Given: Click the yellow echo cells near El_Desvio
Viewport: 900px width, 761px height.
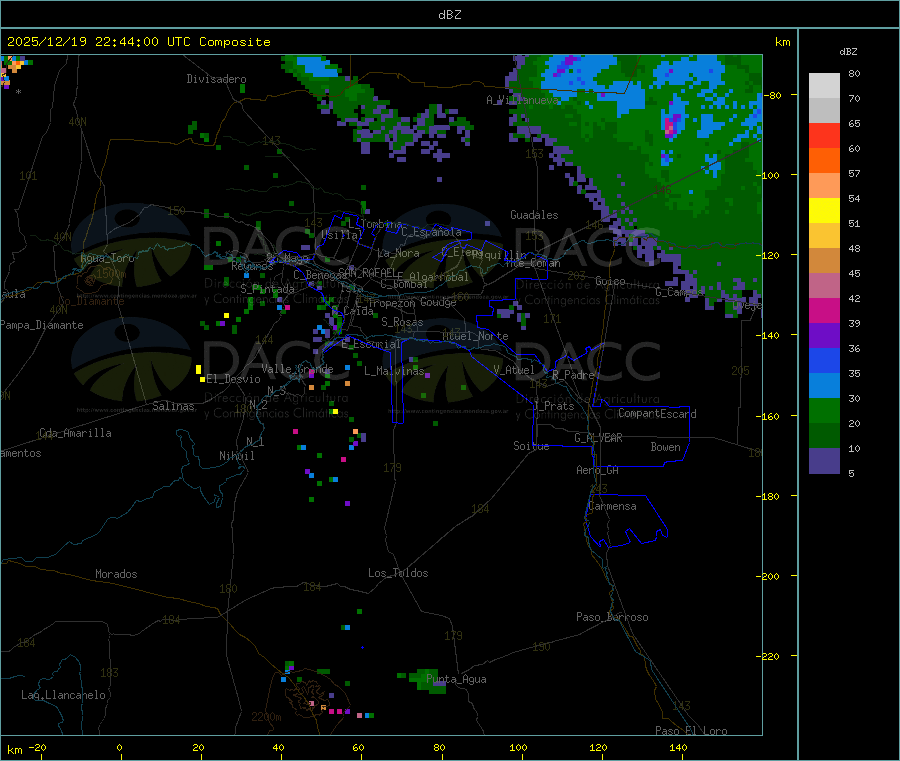Looking at the screenshot, I should coord(200,373).
